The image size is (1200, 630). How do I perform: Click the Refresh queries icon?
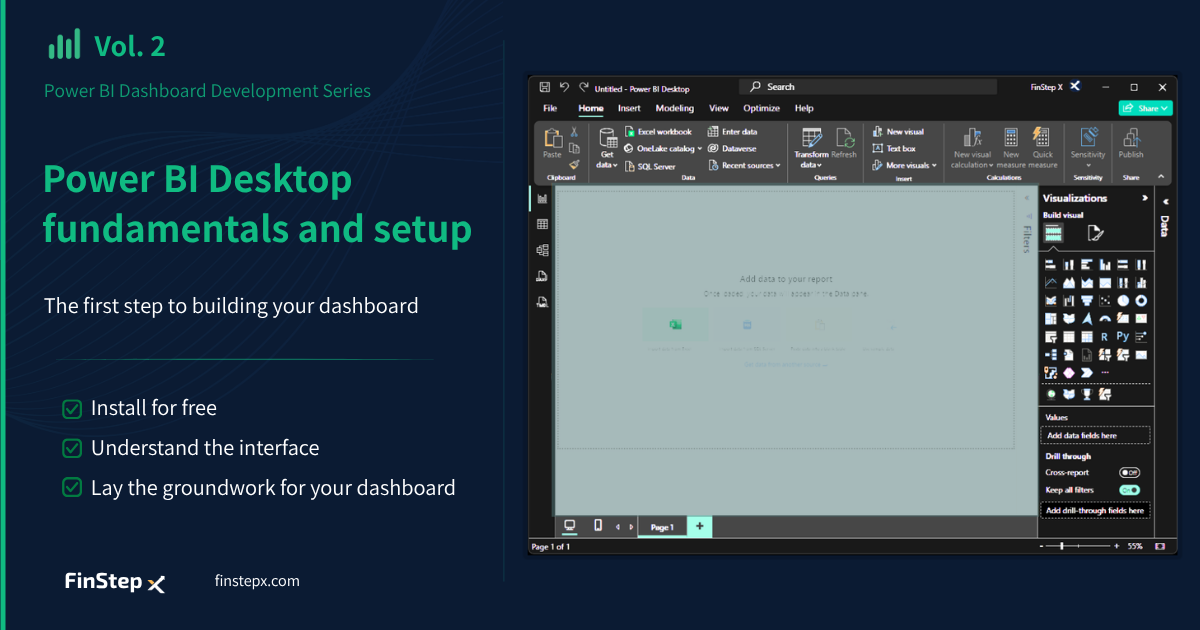pos(844,138)
